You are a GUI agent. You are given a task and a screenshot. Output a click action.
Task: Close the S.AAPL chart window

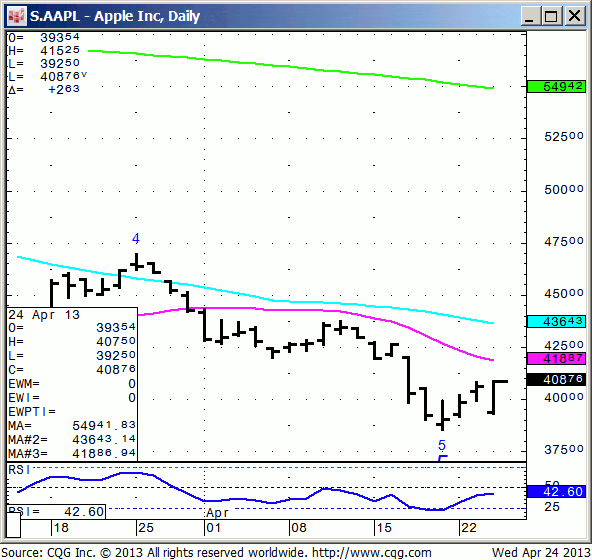pos(574,16)
